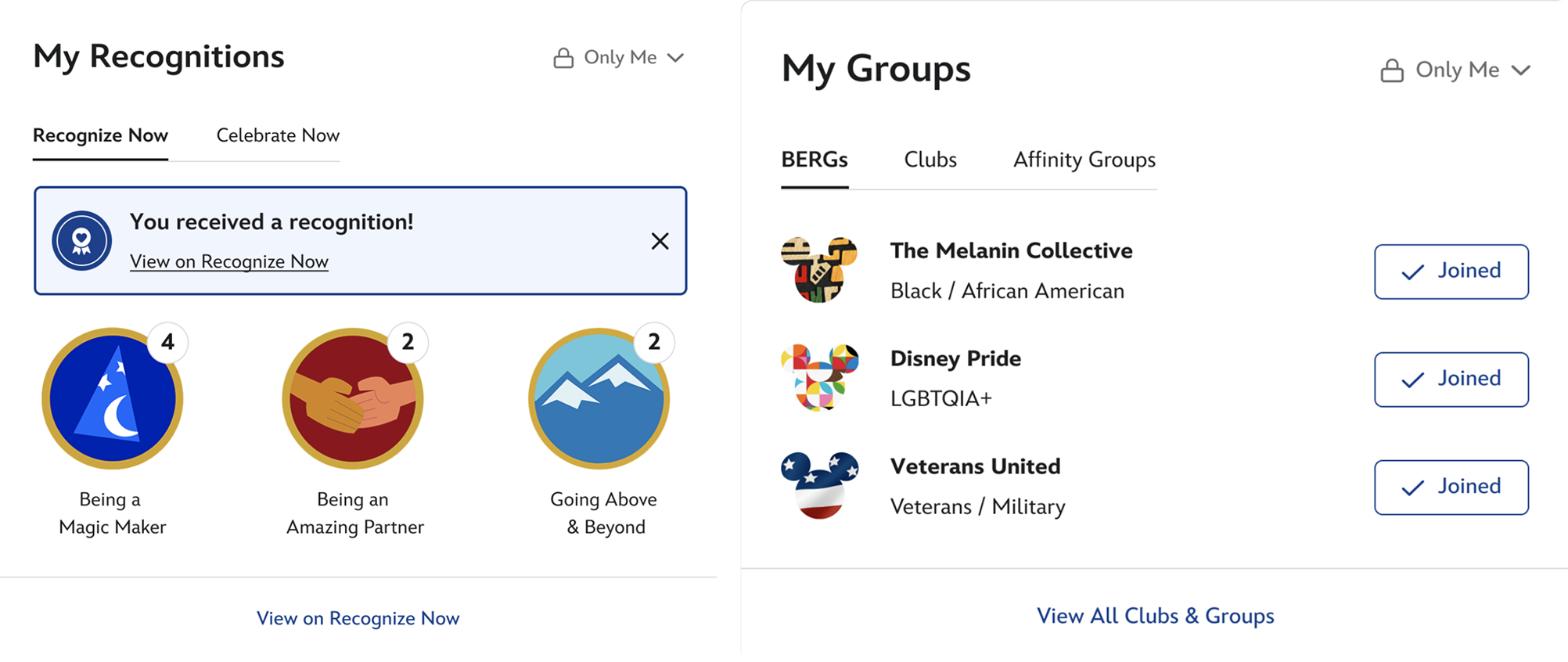Toggle Joined status for Veterans United

click(x=1451, y=488)
